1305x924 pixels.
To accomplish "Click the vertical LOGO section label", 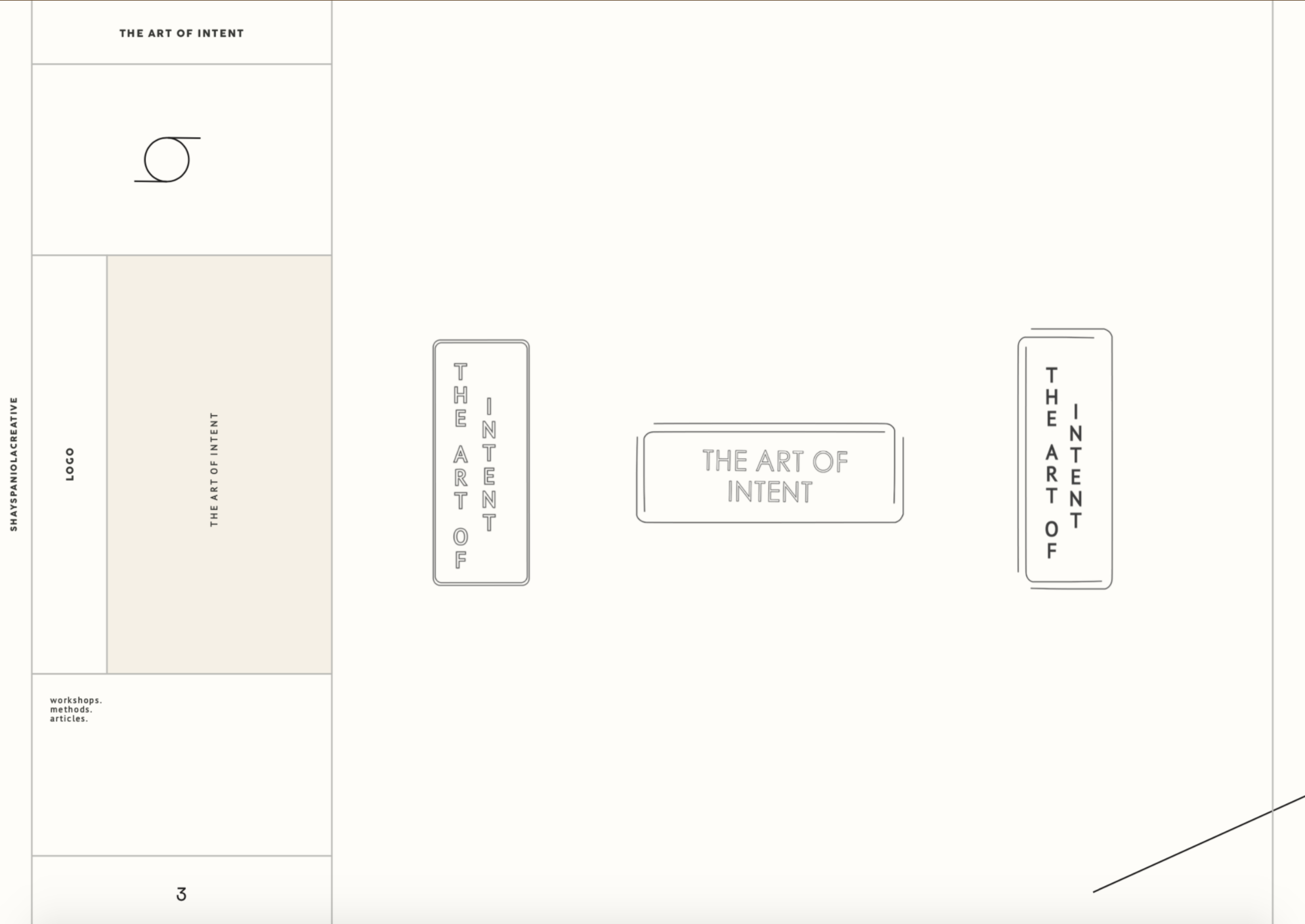I will (x=70, y=464).
